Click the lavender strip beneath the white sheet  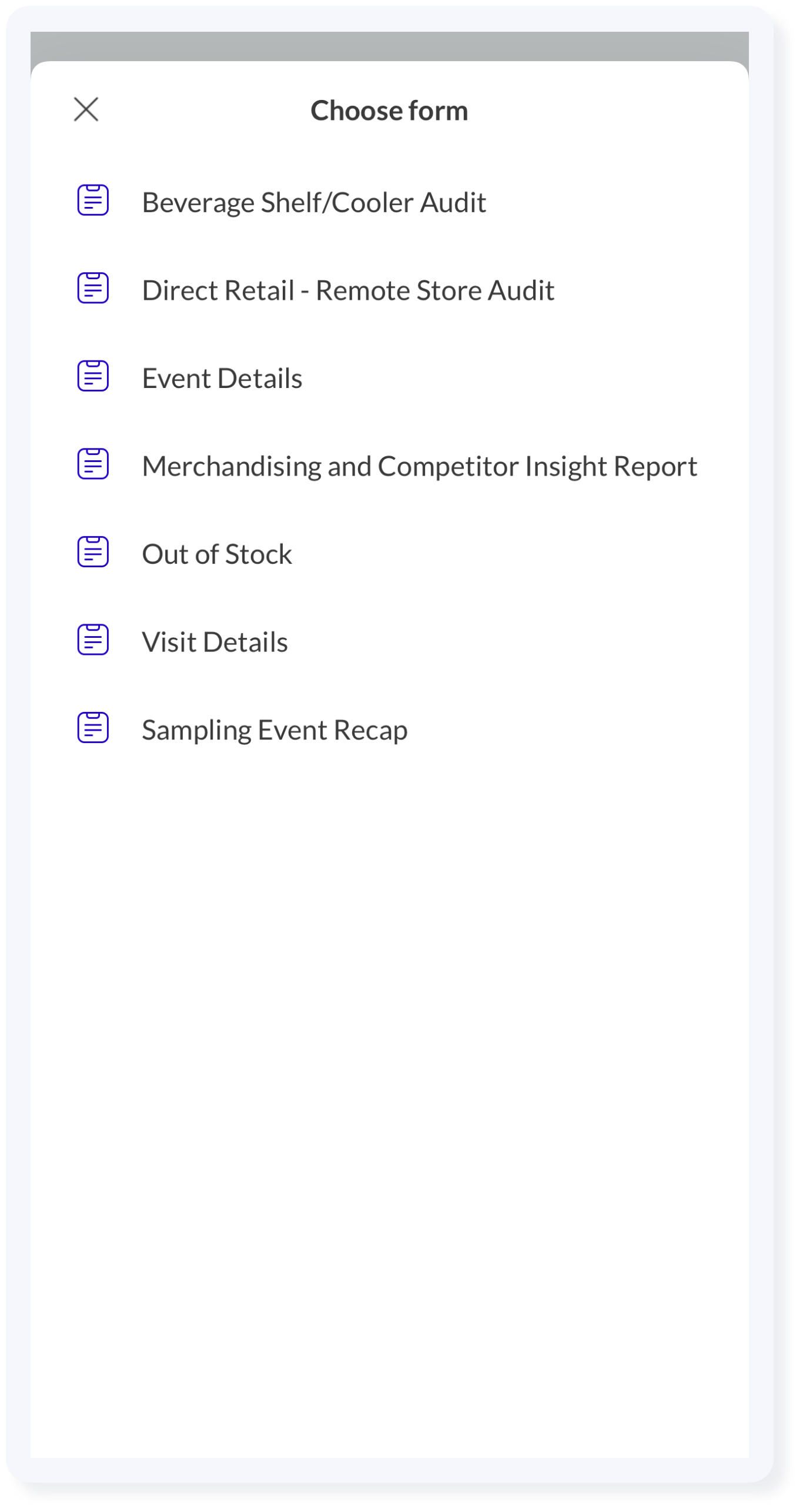click(x=390, y=1470)
